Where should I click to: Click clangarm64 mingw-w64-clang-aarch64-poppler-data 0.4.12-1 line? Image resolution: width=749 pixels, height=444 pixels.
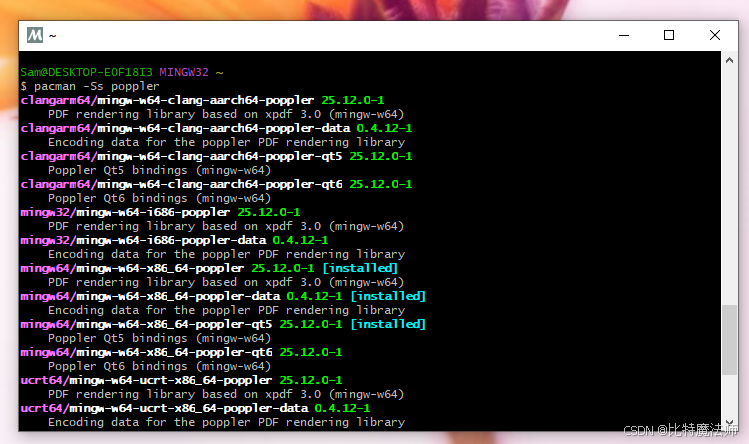click(x=216, y=128)
